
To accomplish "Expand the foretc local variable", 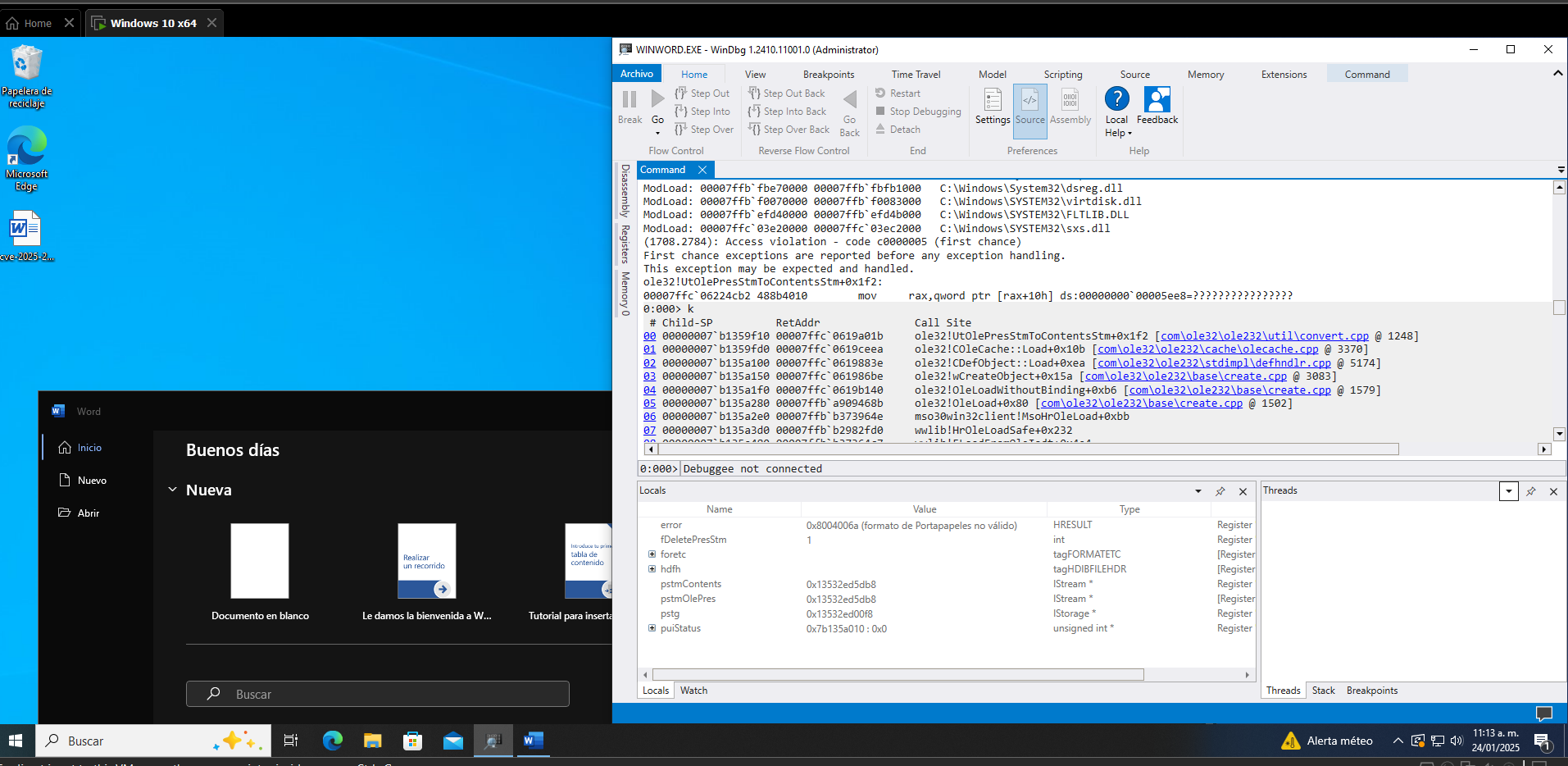I will (652, 554).
